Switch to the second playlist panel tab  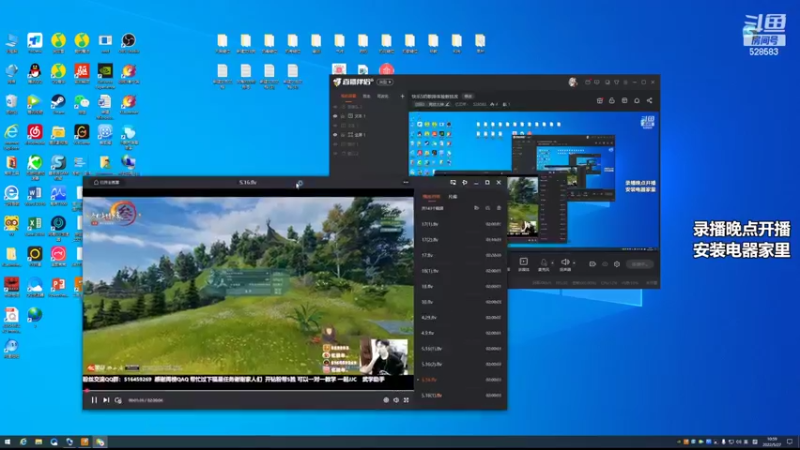coord(453,196)
